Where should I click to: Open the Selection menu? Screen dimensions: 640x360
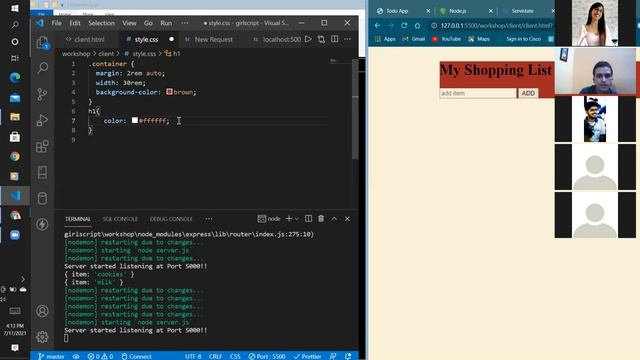[101, 23]
